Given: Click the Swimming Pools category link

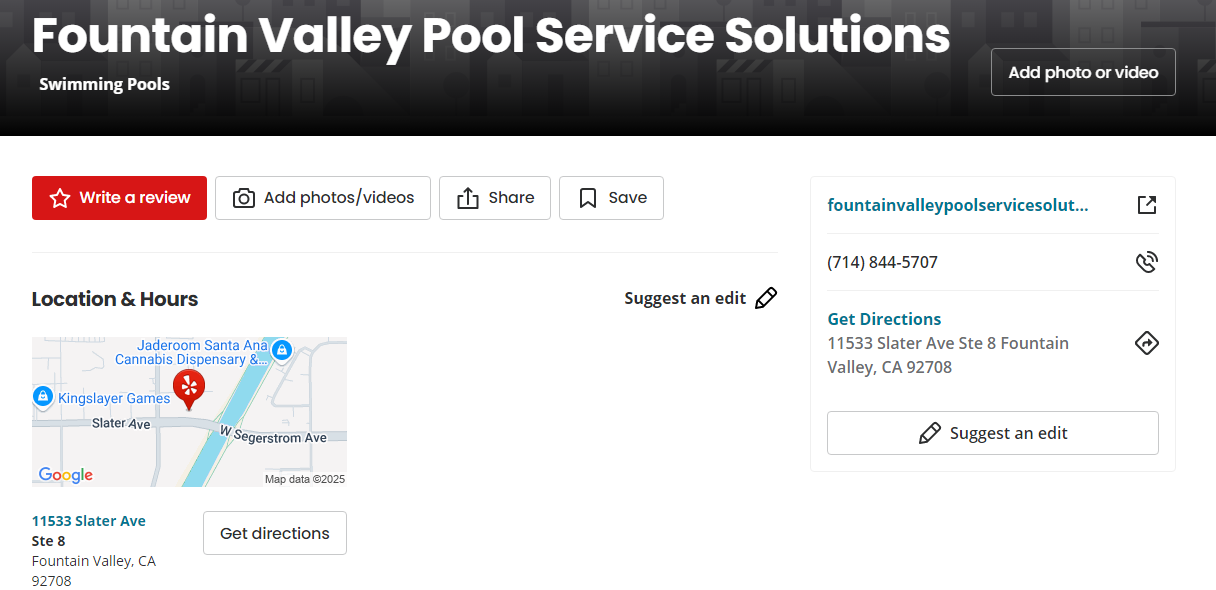Looking at the screenshot, I should tap(104, 84).
